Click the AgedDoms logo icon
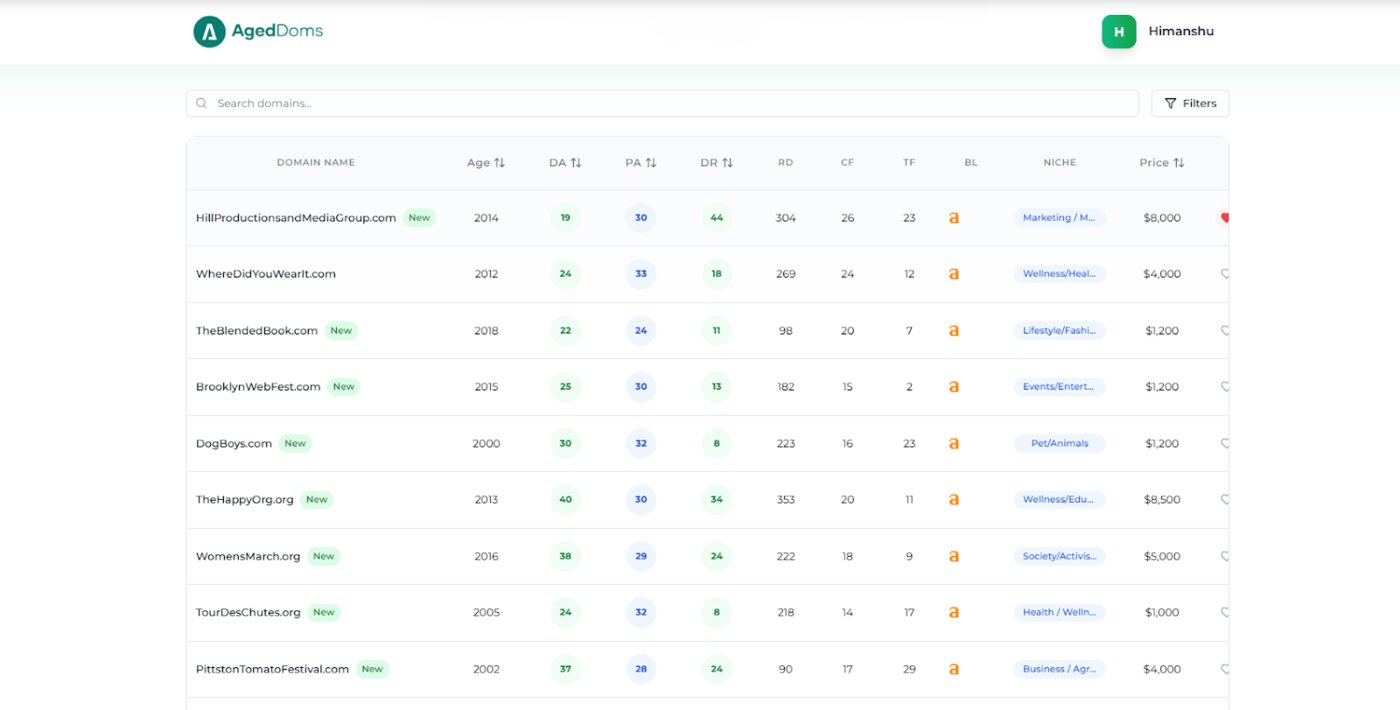1400x710 pixels. pos(209,32)
